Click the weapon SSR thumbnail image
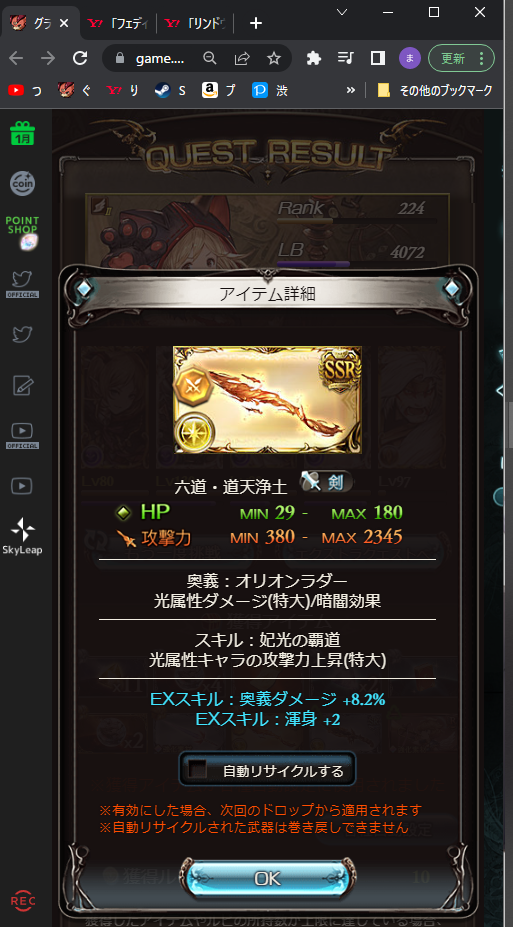The image size is (513, 927). 267,400
